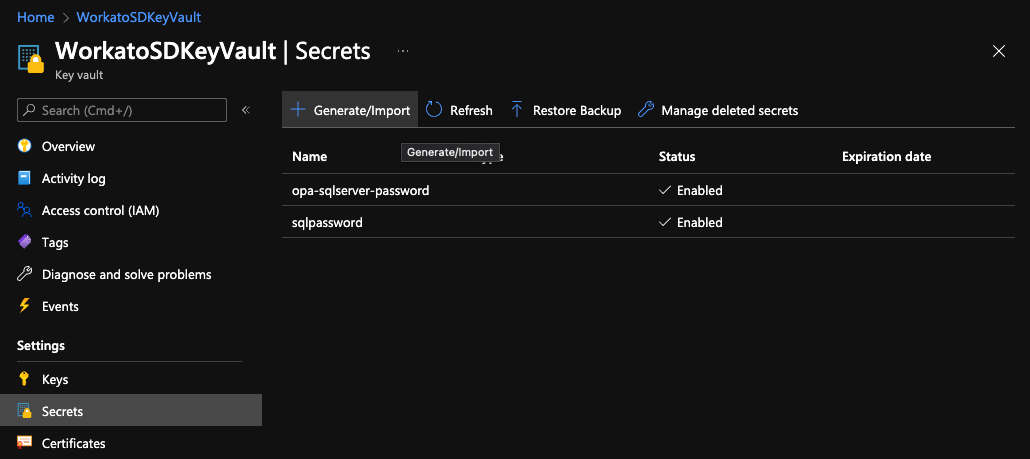The height and width of the screenshot is (459, 1030).
Task: Click the wrench icon for deleted secrets
Action: (x=646, y=110)
